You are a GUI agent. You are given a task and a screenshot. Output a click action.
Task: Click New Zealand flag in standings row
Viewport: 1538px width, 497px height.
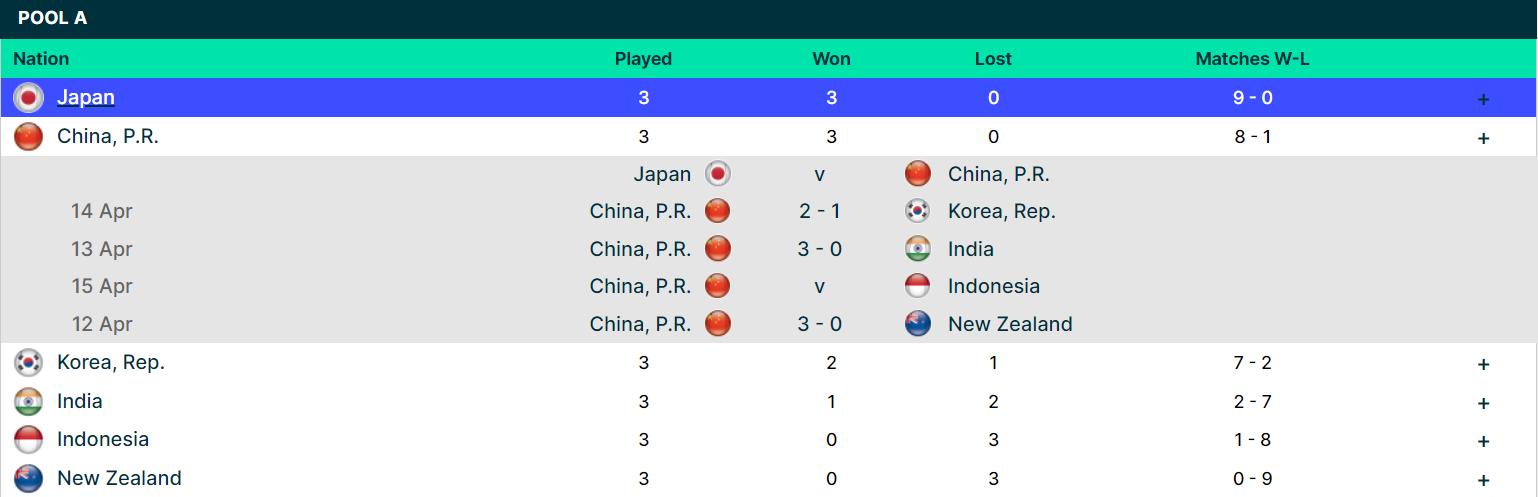coord(28,479)
